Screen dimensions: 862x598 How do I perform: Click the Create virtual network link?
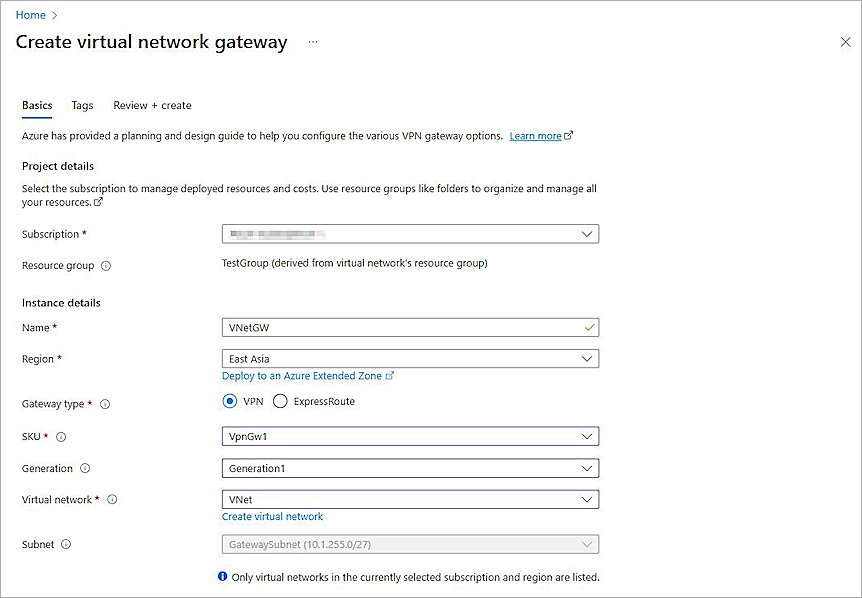[272, 516]
